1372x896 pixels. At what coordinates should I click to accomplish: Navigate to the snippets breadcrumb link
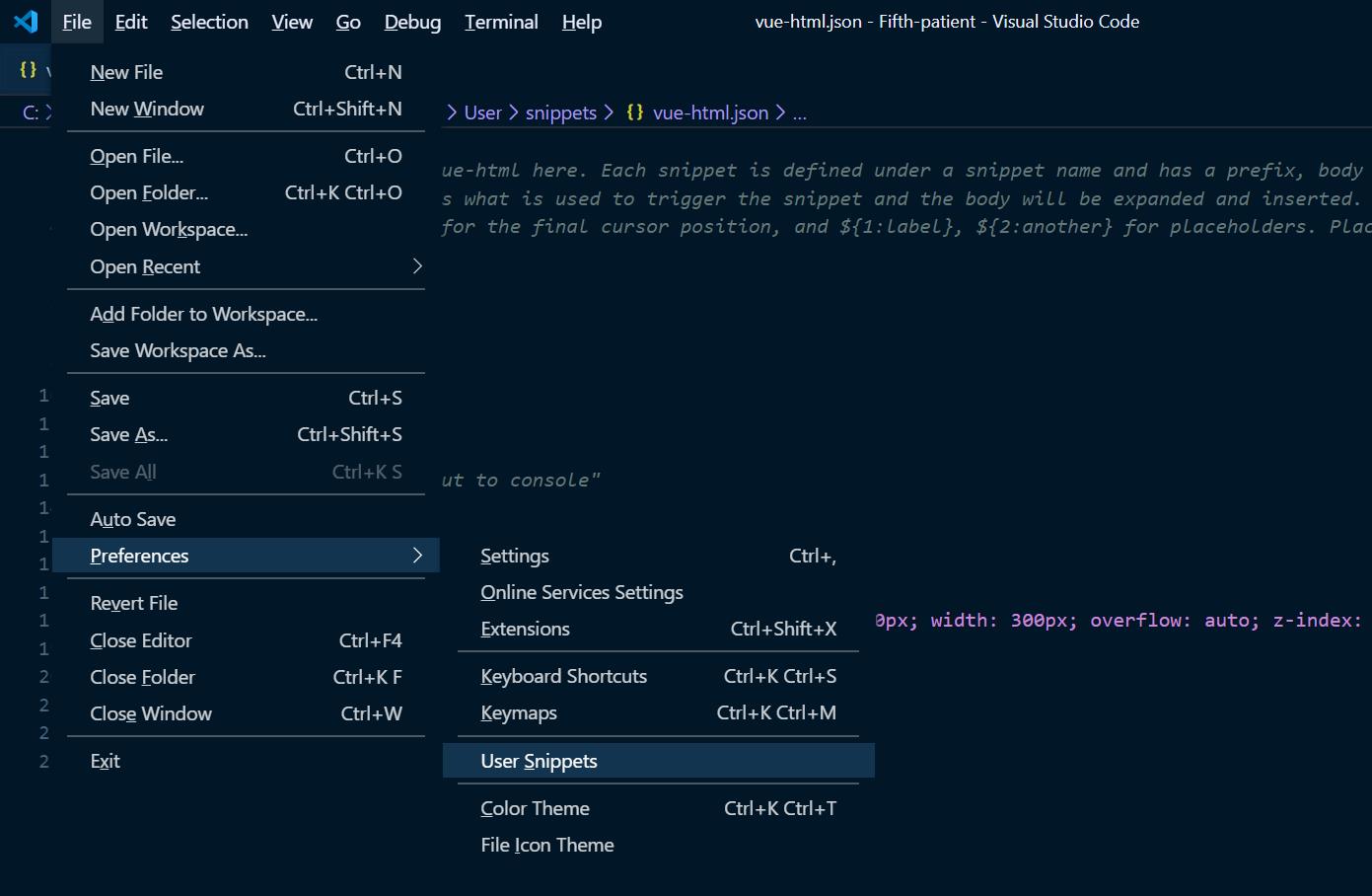[x=560, y=112]
